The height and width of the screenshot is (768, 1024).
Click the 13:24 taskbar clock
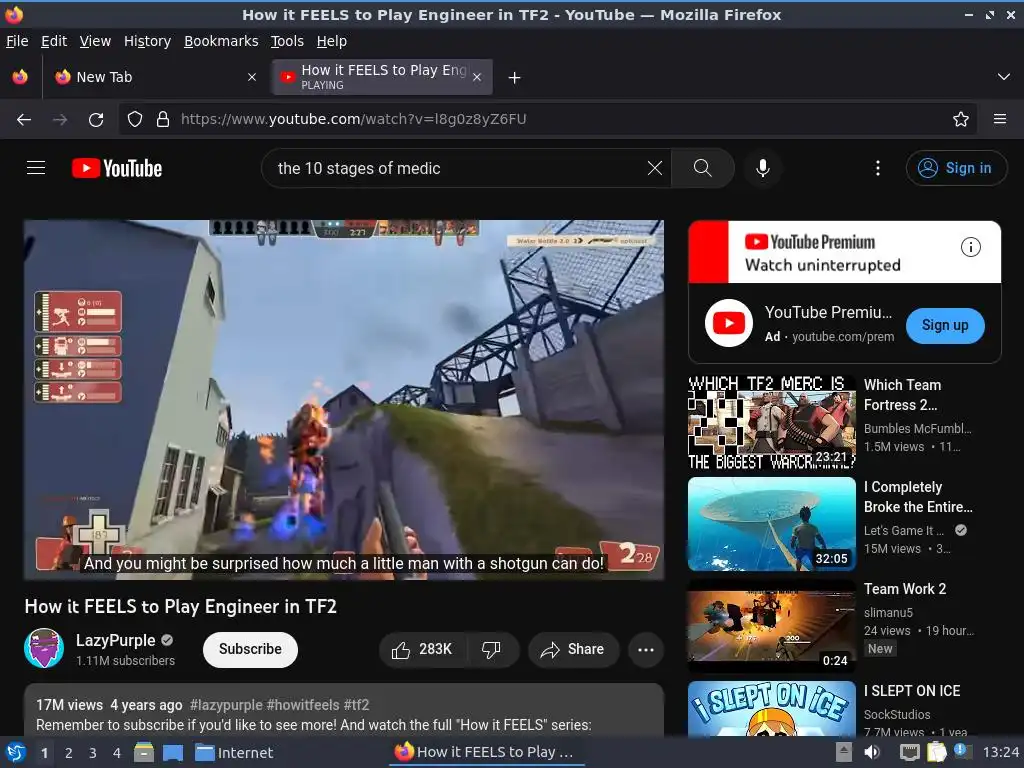click(1000, 752)
